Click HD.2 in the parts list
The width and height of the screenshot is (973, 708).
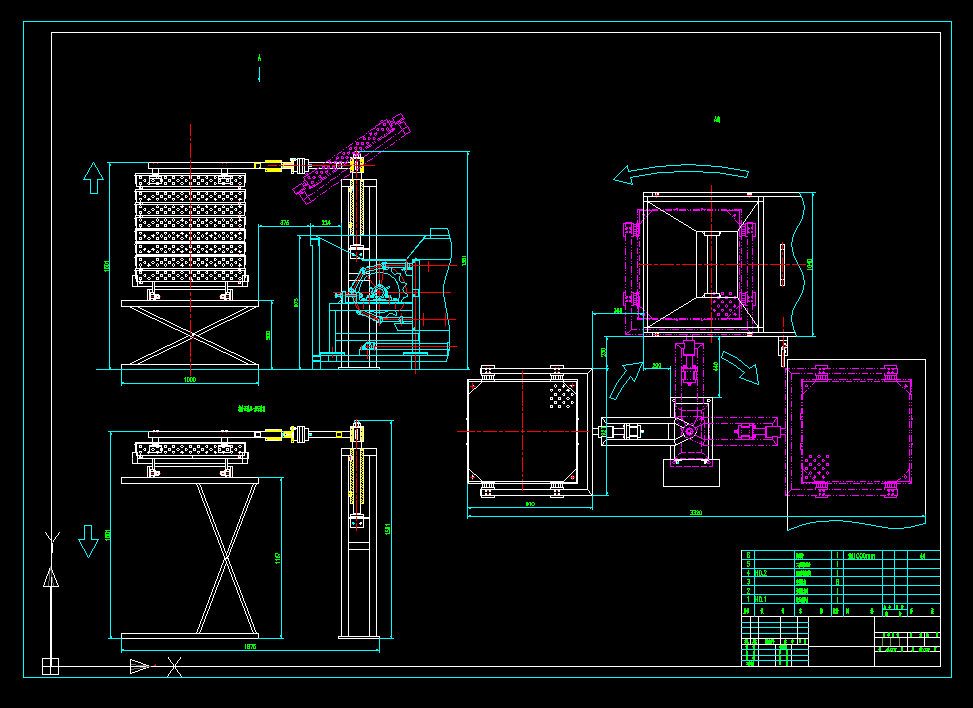tap(761, 573)
